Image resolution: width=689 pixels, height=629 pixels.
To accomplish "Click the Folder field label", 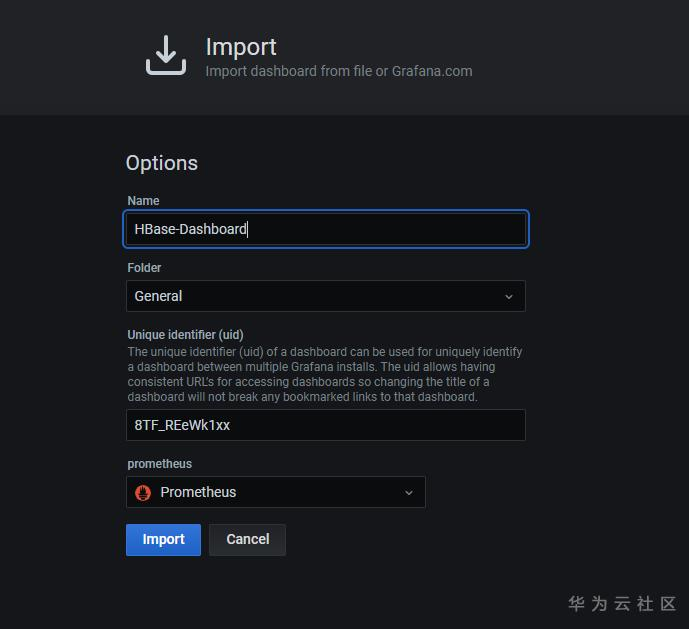I will 144,268.
